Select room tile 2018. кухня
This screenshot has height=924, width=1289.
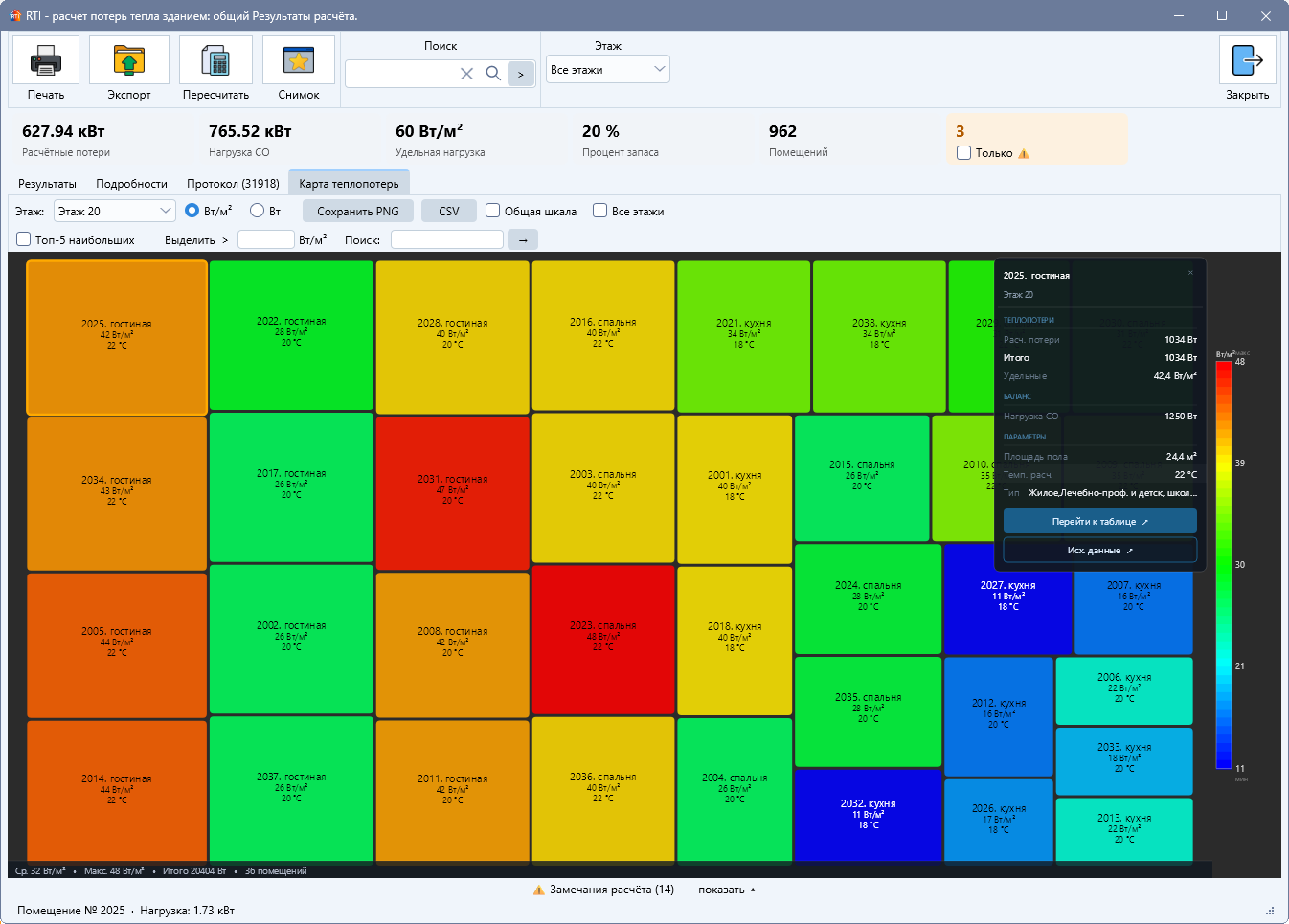735,641
